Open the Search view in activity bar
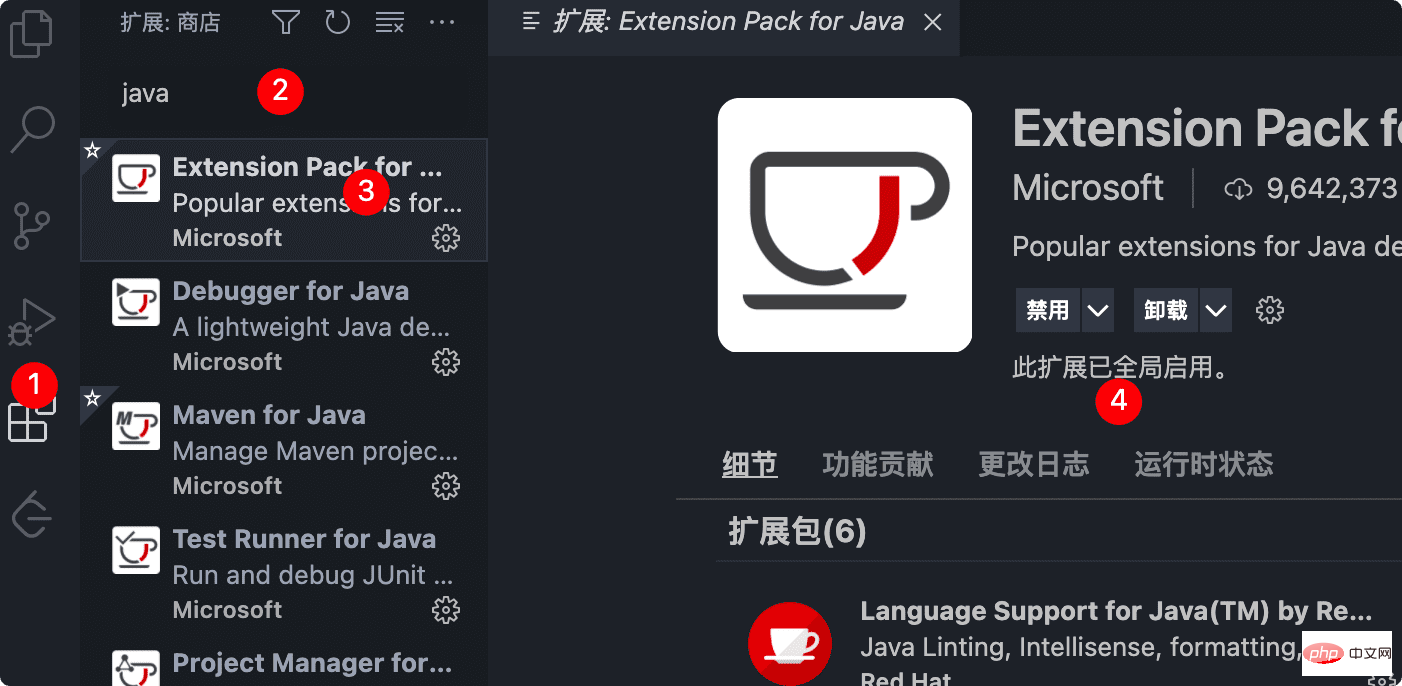The height and width of the screenshot is (686, 1402). [32, 129]
